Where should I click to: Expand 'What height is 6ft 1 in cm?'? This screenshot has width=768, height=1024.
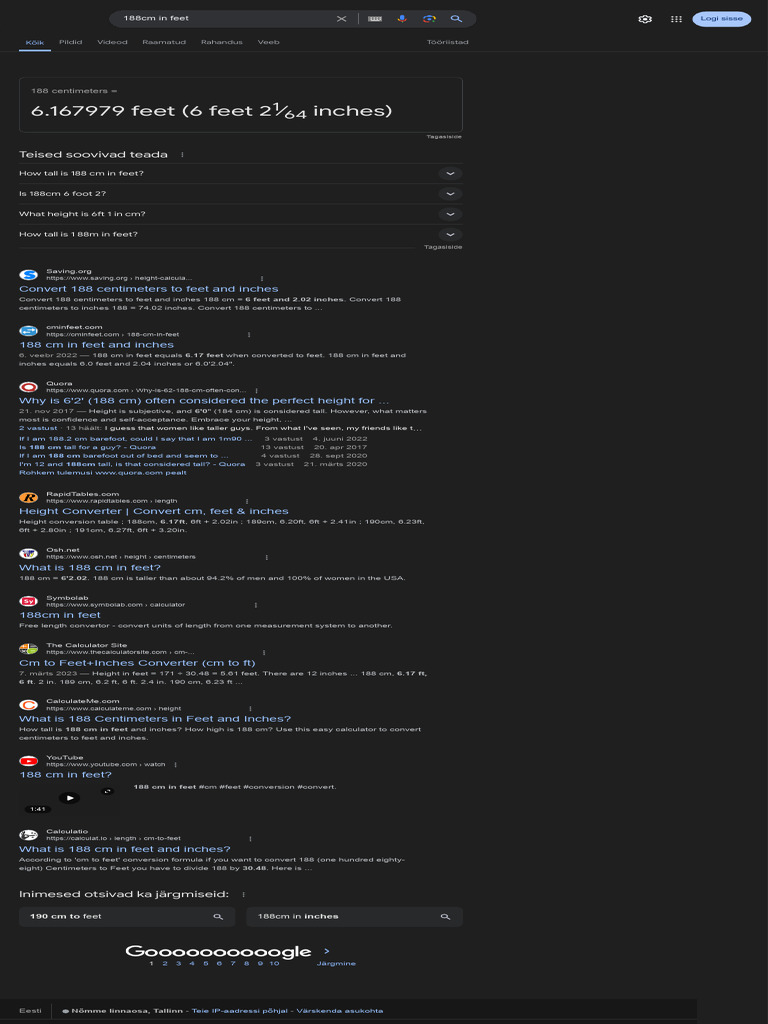(240, 214)
